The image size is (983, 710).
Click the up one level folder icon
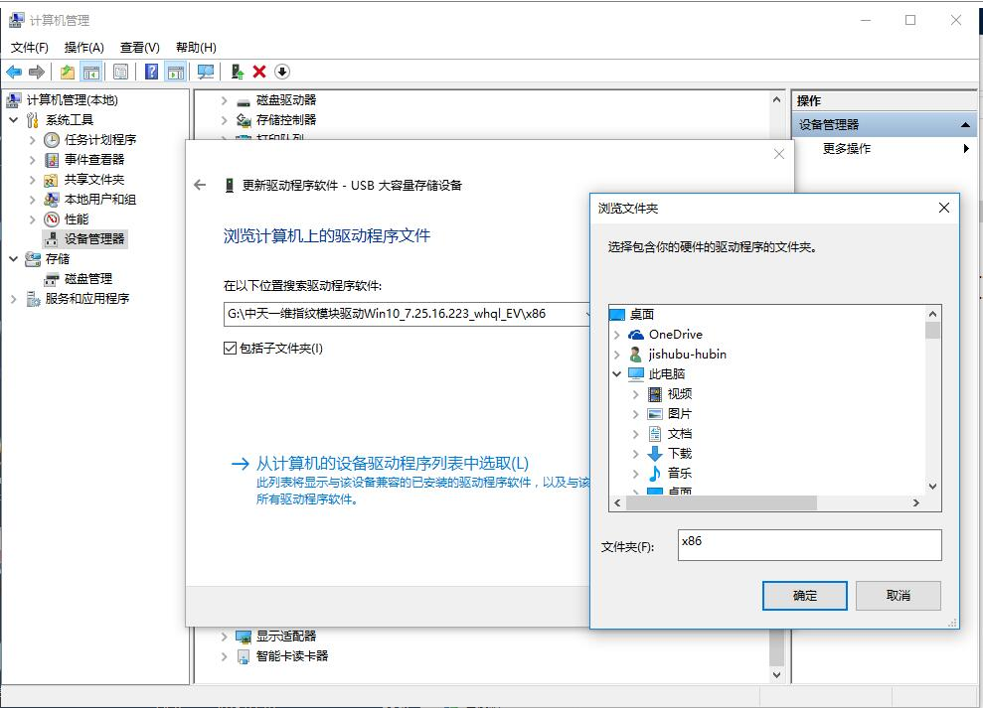point(67,72)
